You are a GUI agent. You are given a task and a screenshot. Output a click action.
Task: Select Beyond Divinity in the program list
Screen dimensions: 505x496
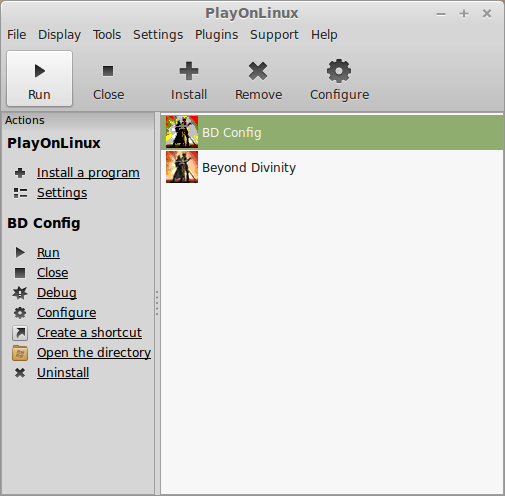(x=332, y=167)
